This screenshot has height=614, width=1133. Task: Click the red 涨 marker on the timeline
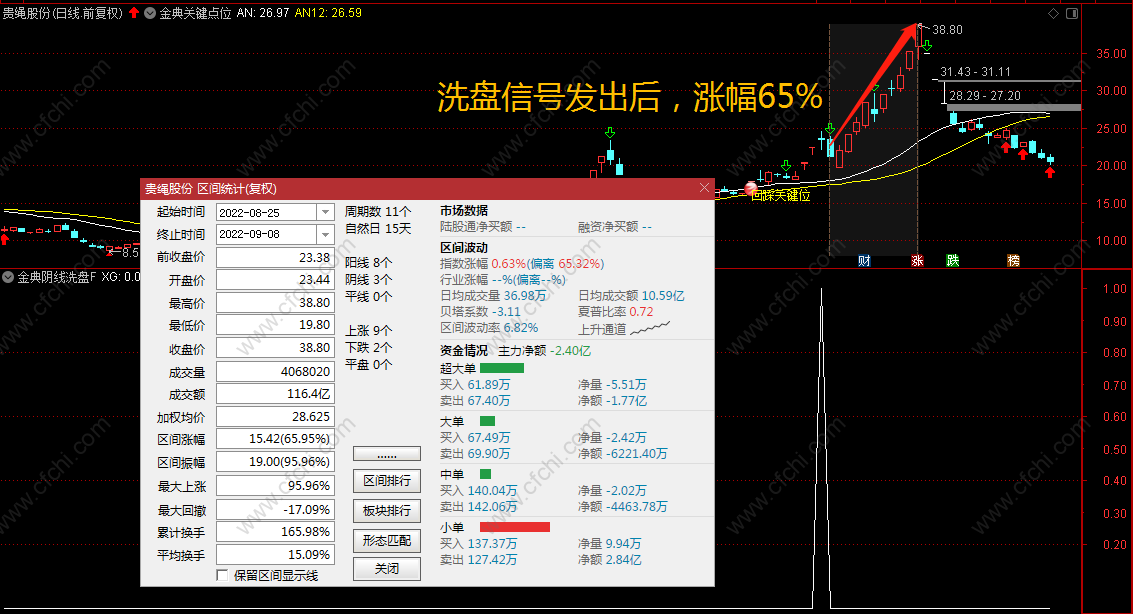point(917,261)
